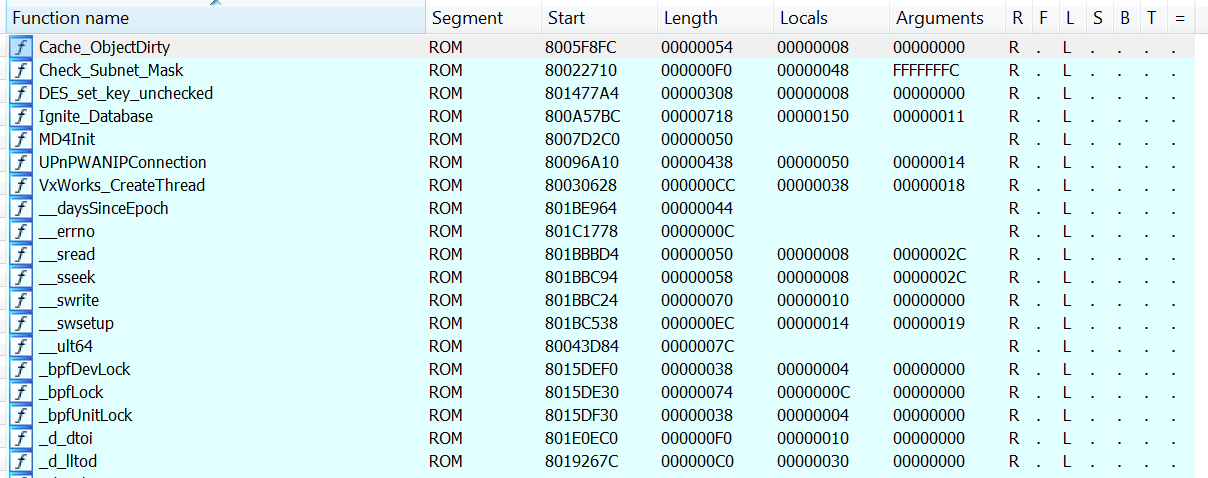Select the _d_lltod function name

pos(68,461)
